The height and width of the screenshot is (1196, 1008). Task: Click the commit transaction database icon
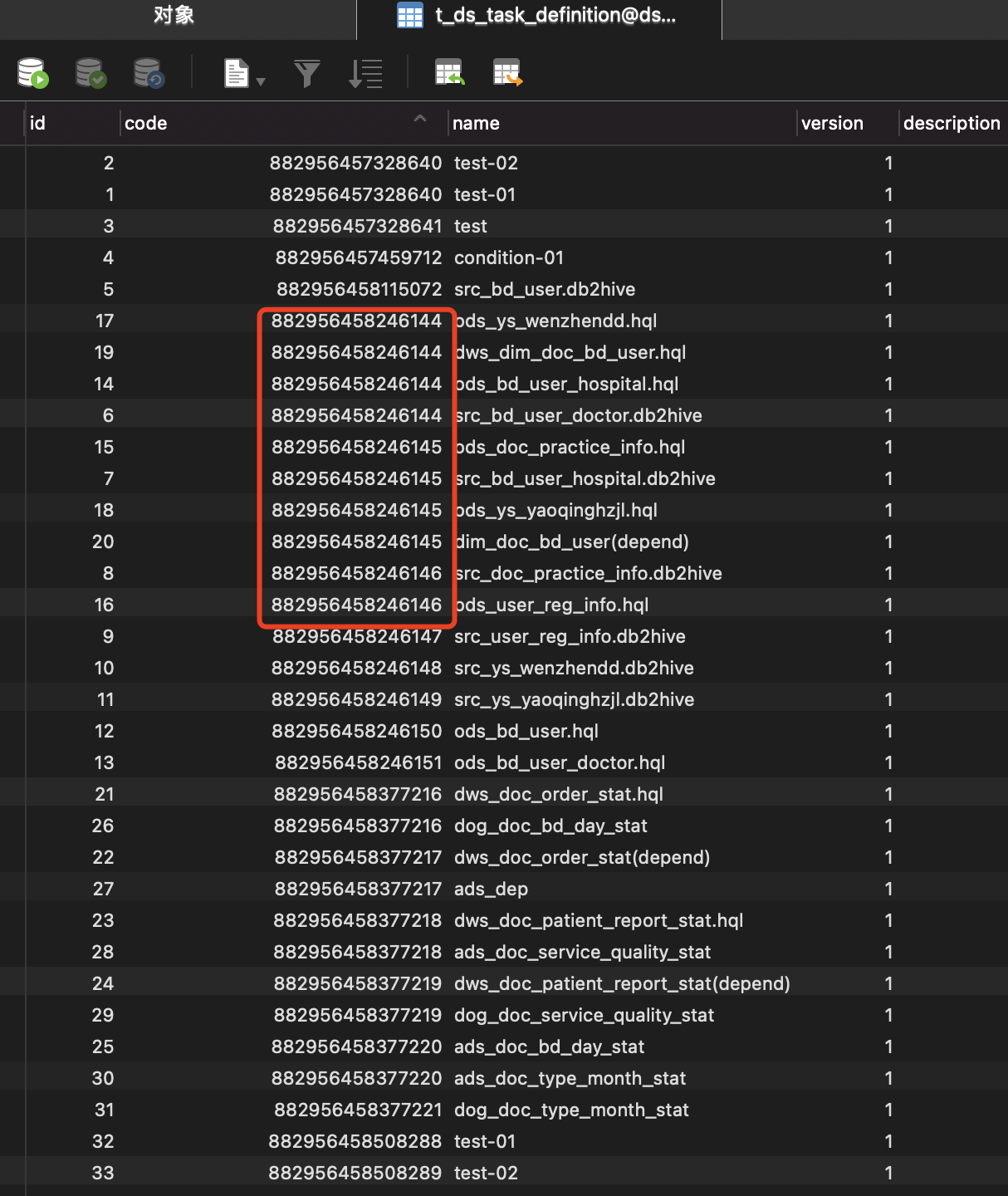point(91,73)
